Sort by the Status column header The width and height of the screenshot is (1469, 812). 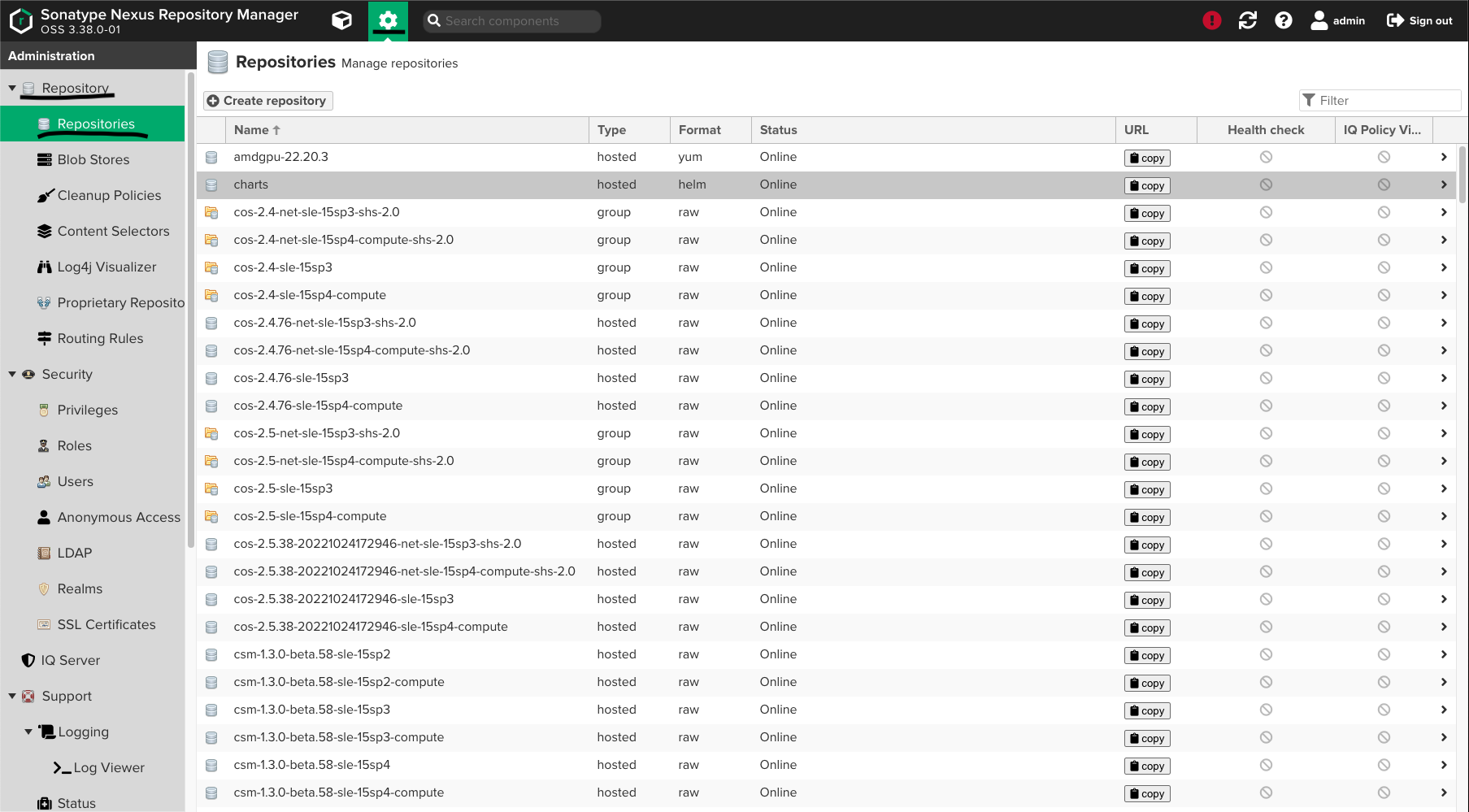pos(933,130)
